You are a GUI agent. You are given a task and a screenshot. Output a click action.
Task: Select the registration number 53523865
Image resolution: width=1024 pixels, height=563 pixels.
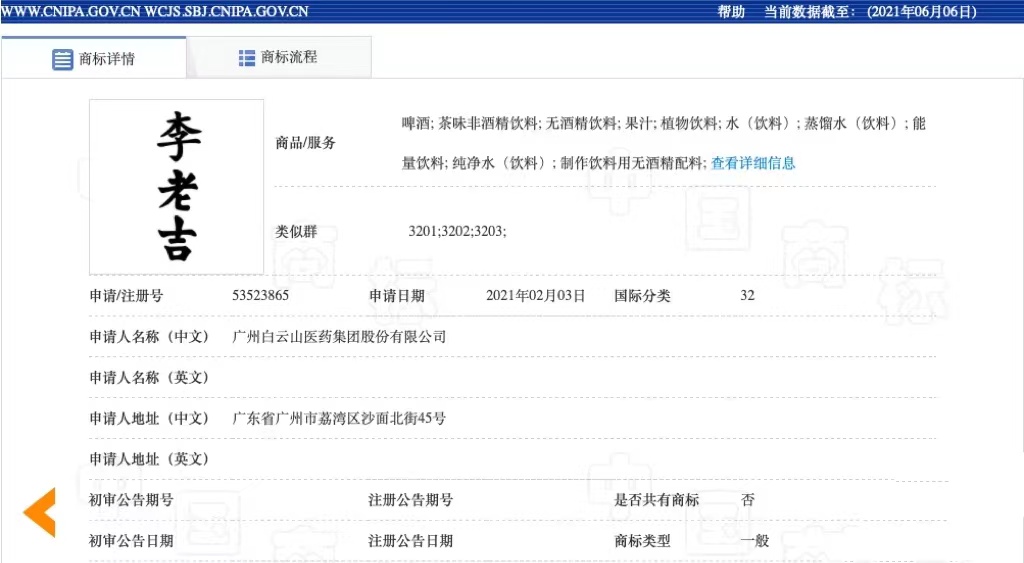pos(261,295)
